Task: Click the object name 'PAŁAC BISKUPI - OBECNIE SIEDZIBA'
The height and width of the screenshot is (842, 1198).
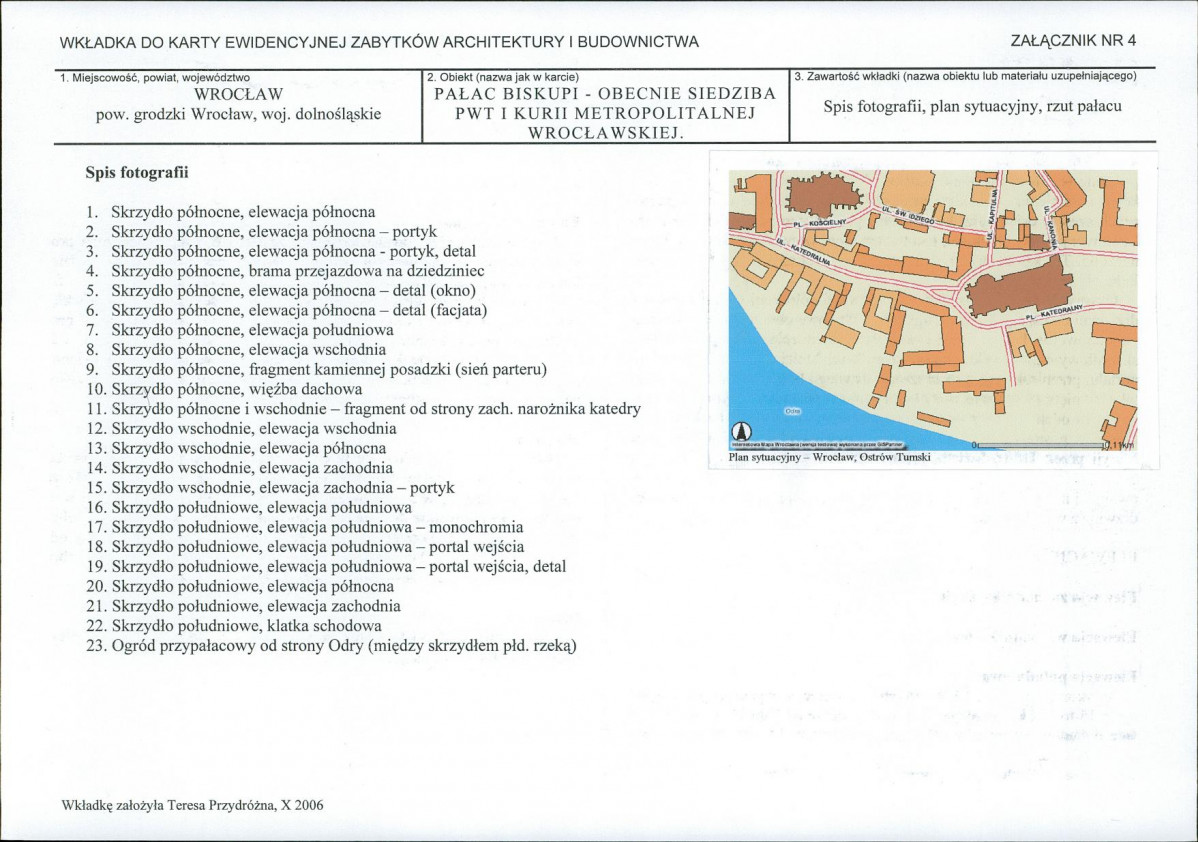Action: click(605, 94)
